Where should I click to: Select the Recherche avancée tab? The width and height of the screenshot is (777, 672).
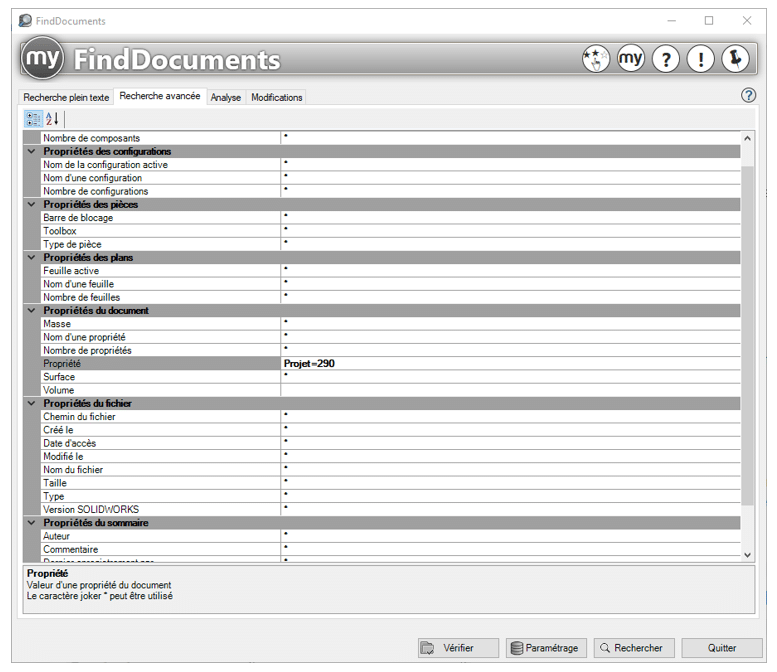tap(160, 96)
